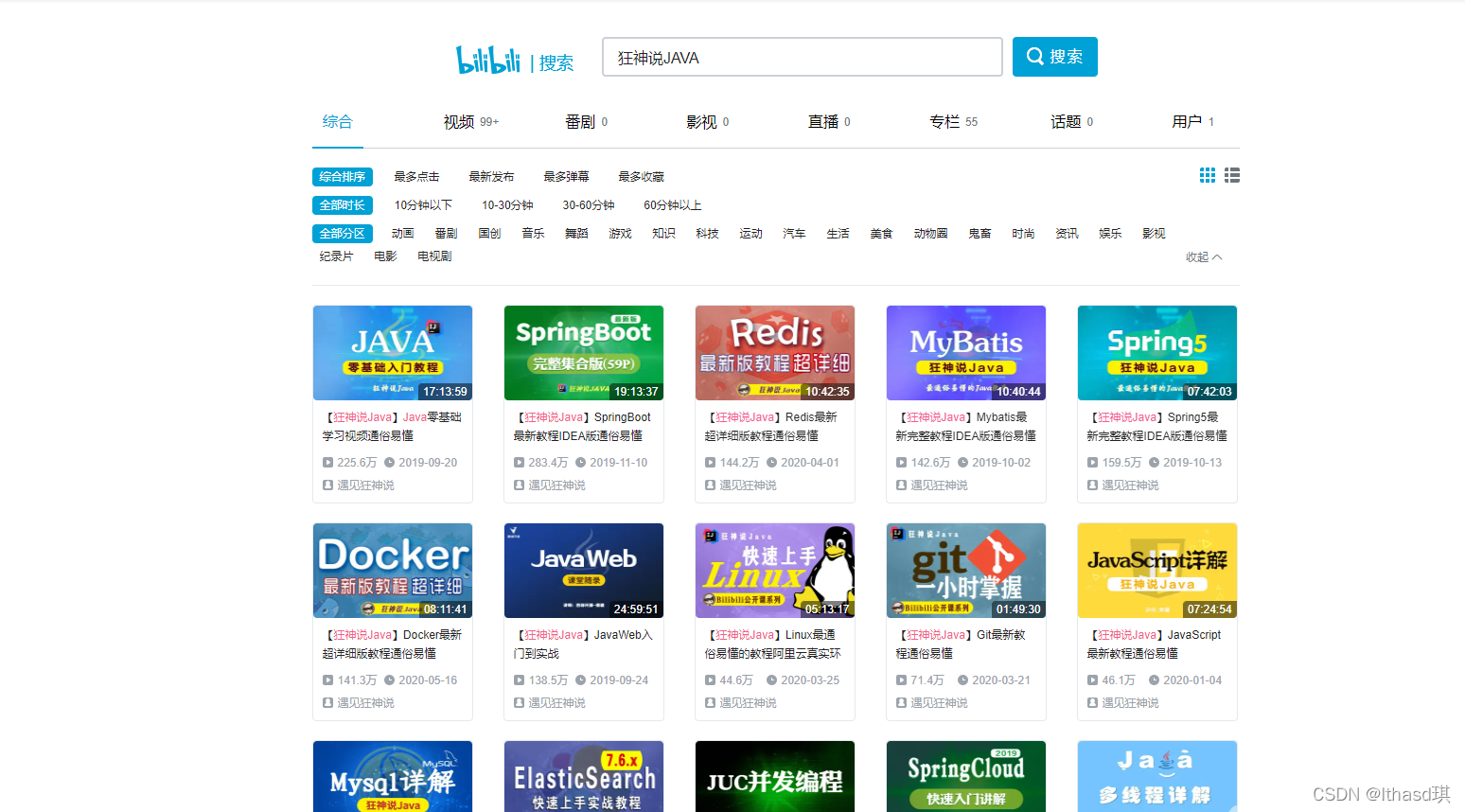This screenshot has width=1465, height=812.
Task: Open the ElasticSearch 7.6.x video thumbnail
Action: click(x=584, y=776)
